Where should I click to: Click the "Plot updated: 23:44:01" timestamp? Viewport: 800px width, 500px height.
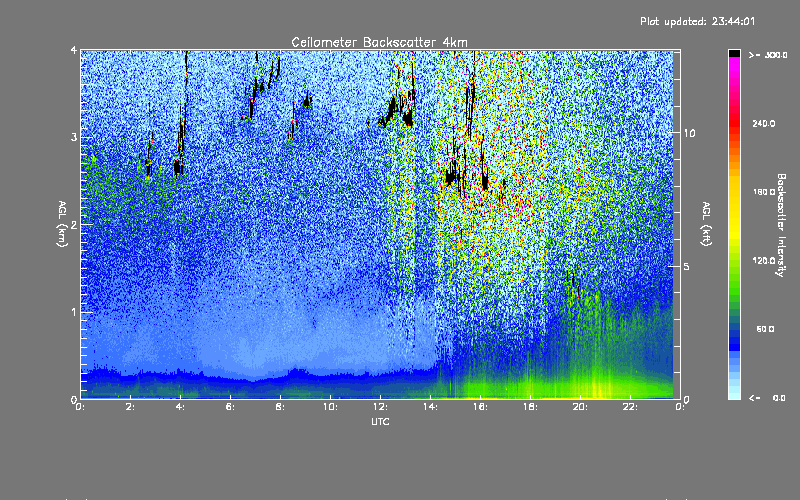(697, 21)
